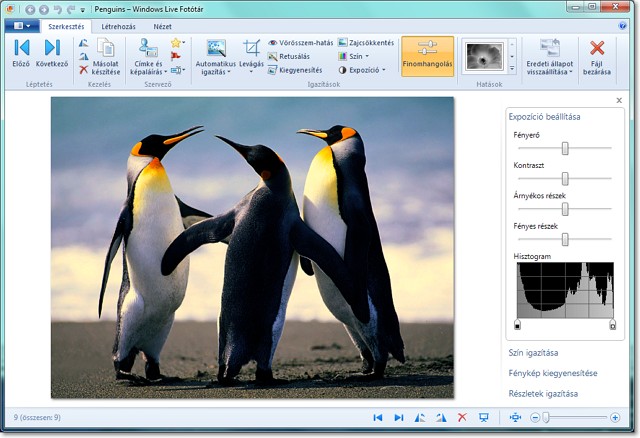Image resolution: width=640 pixels, height=438 pixels.
Task: Click the back arrow in title bar
Action: pos(30,9)
